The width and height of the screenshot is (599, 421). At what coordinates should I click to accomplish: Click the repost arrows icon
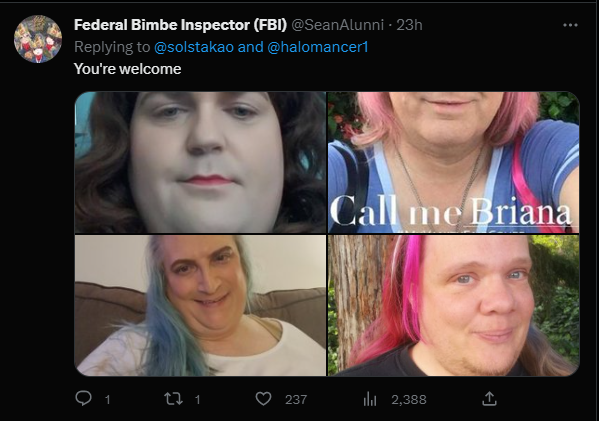pyautogui.click(x=173, y=399)
